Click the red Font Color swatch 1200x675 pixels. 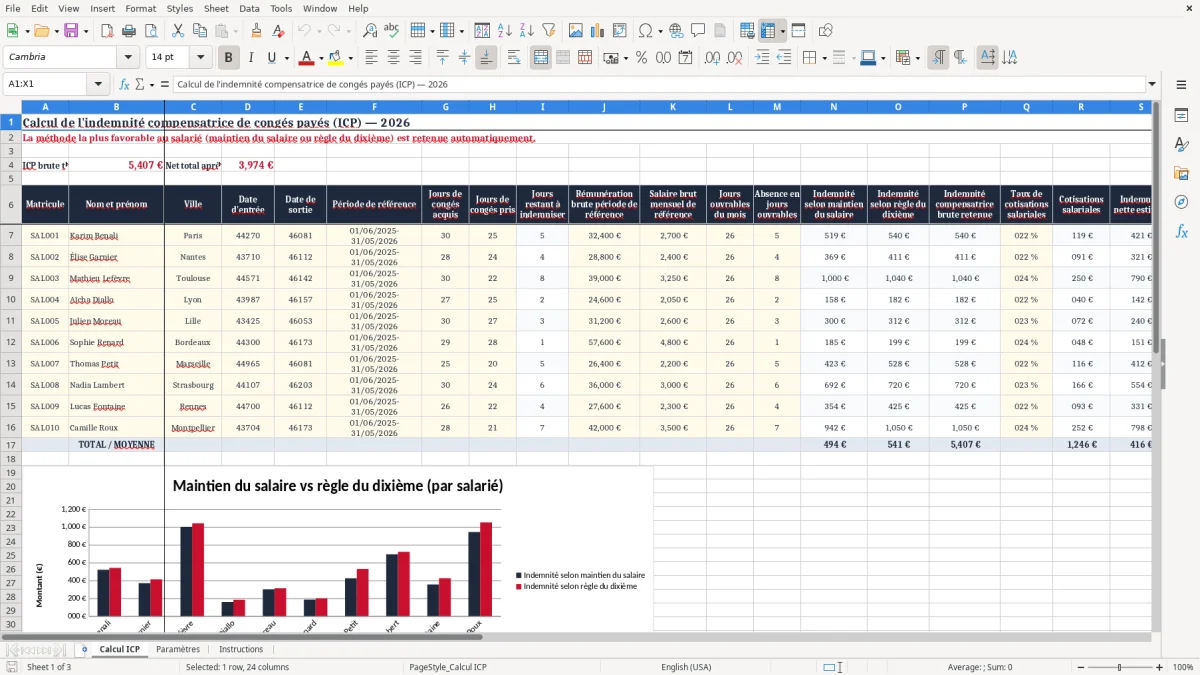click(x=306, y=57)
